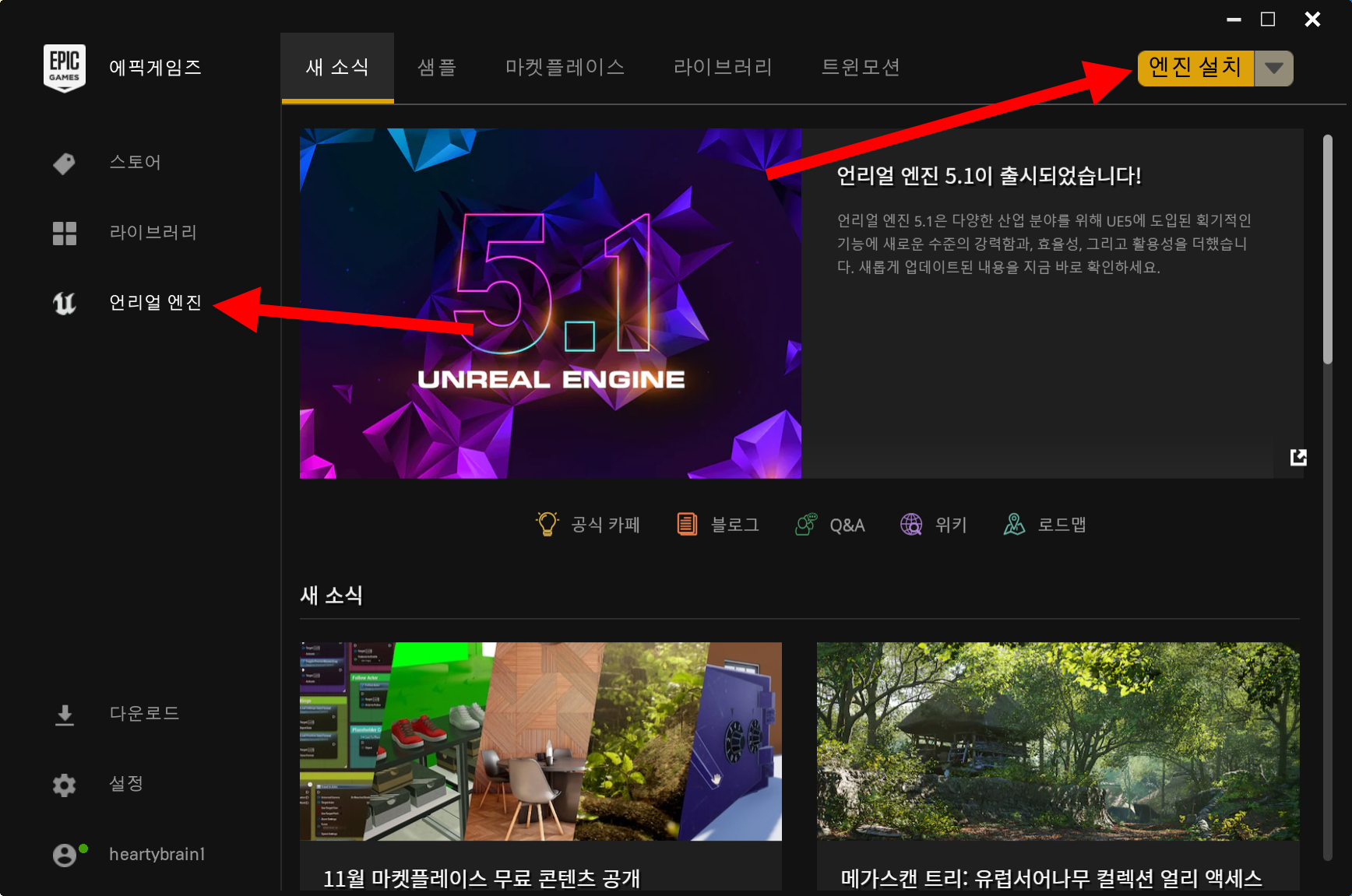1352x896 pixels.
Task: Open the 메가스캔 트리 forest thumbnail
Action: (x=1058, y=741)
